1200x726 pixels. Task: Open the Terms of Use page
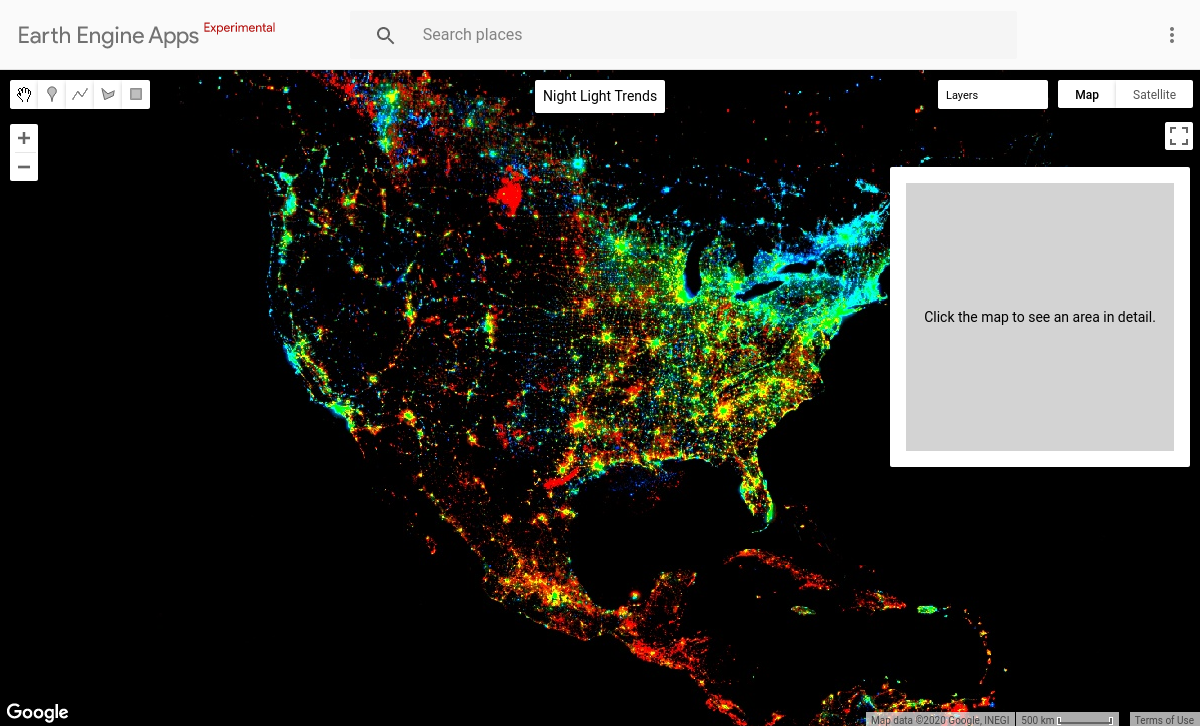[1163, 719]
